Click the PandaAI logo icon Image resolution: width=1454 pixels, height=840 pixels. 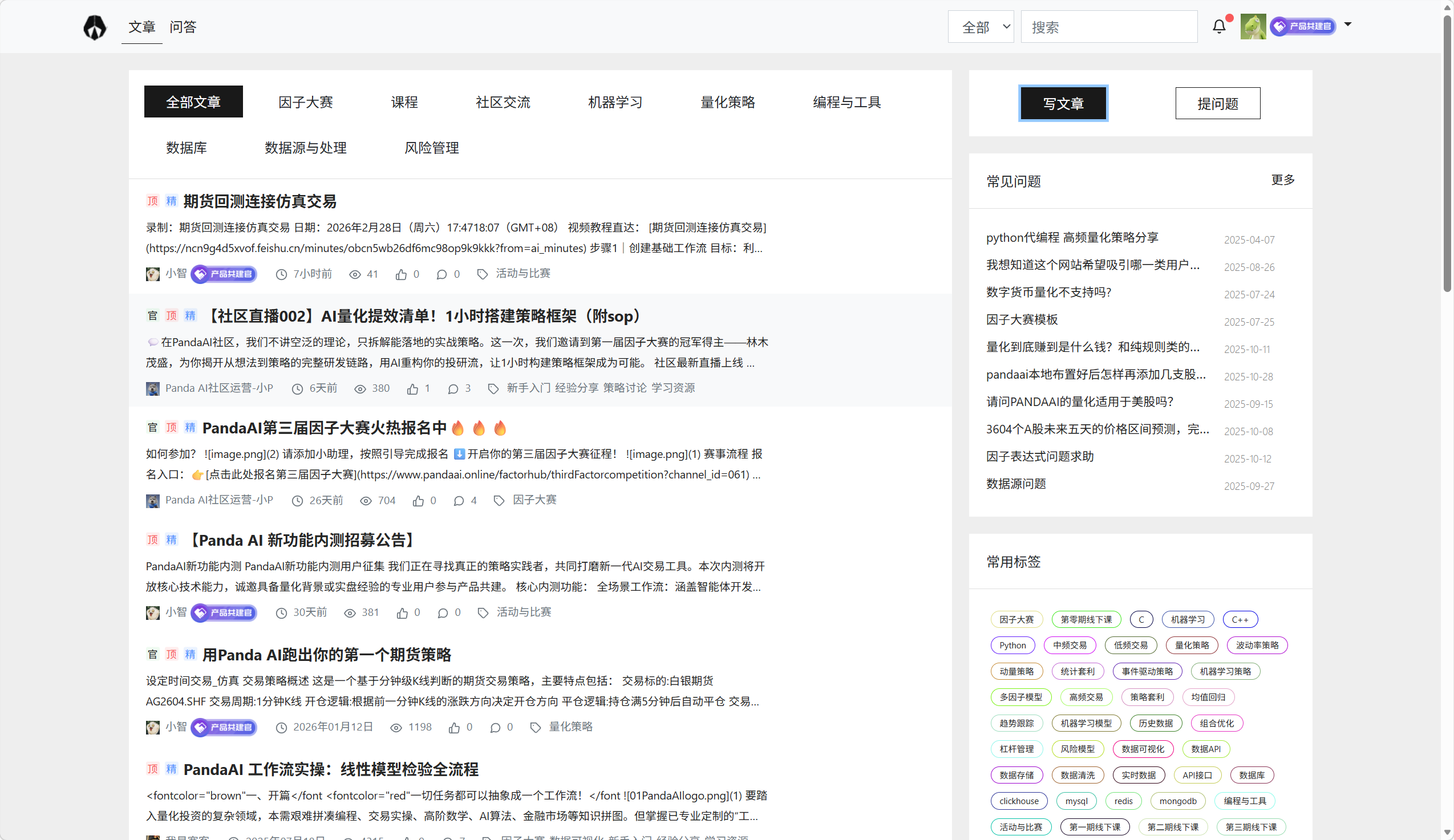[95, 27]
